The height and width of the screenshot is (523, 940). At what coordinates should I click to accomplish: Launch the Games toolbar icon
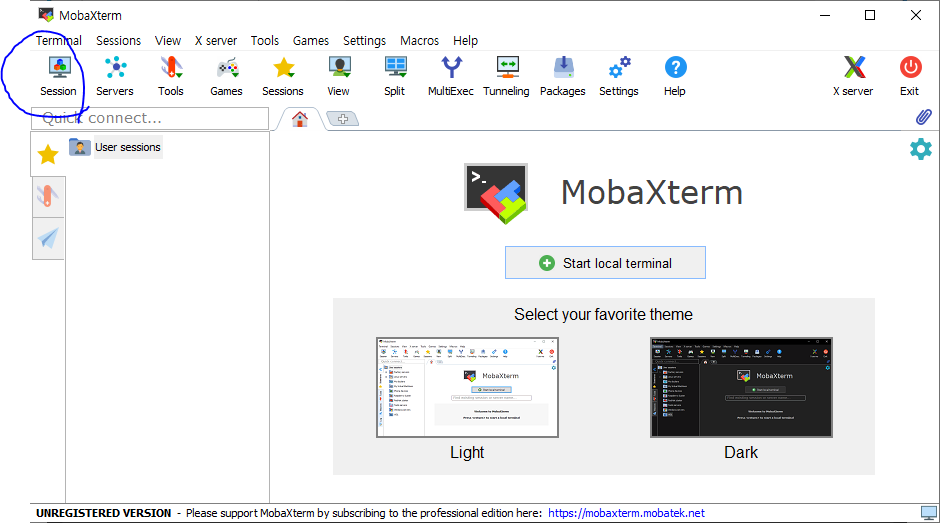227,76
